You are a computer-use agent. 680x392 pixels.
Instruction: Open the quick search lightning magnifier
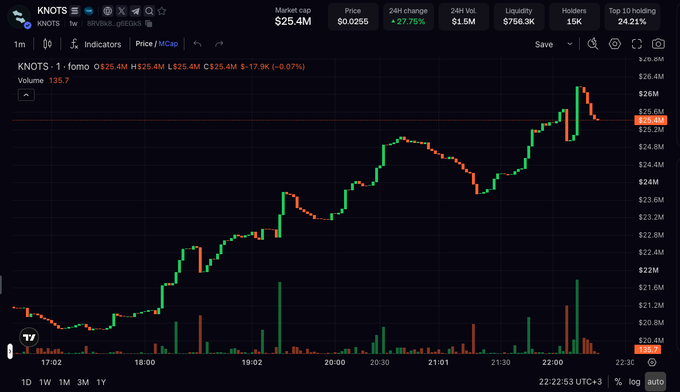[593, 44]
